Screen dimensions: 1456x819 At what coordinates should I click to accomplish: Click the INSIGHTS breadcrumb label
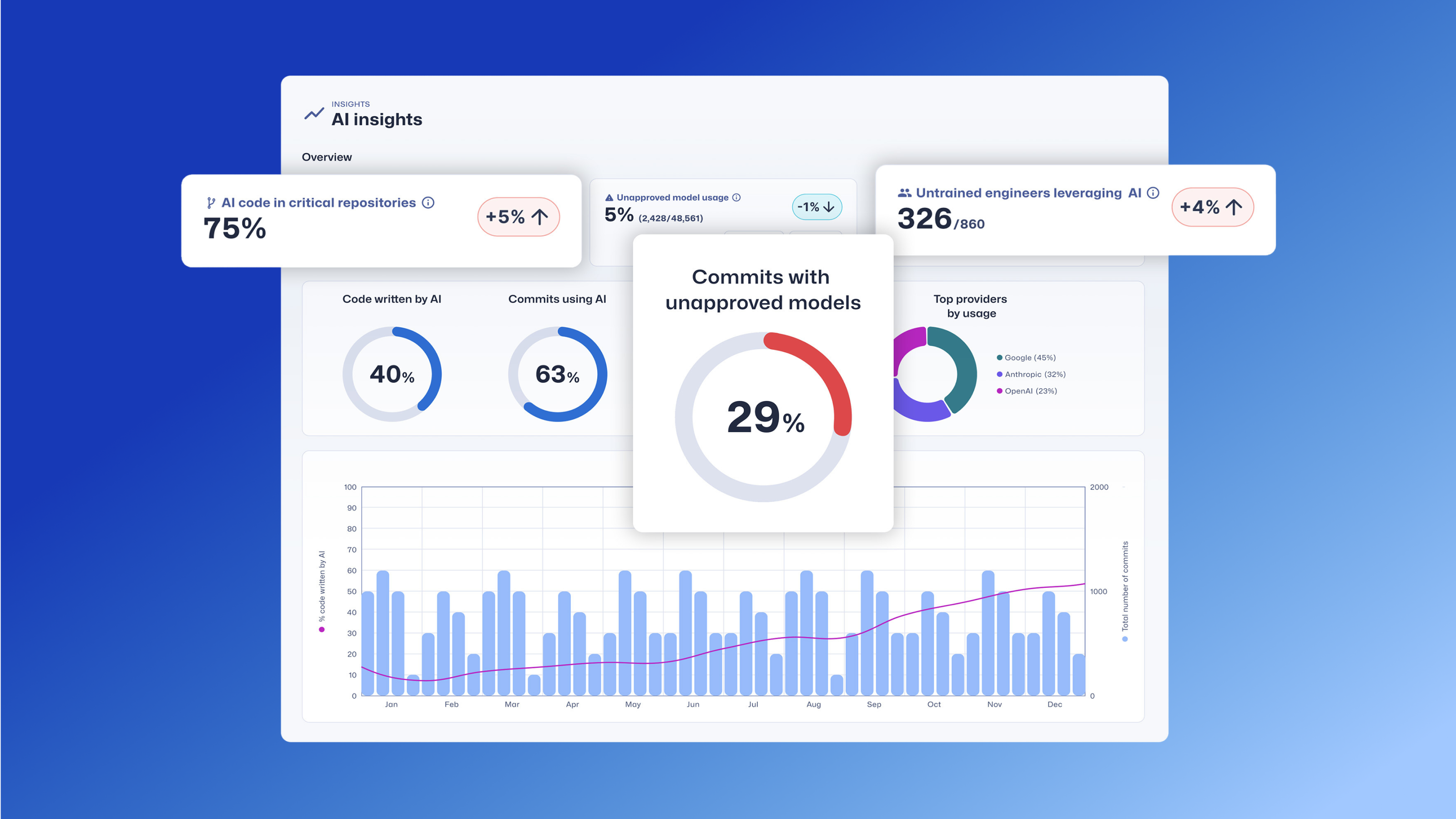350,104
